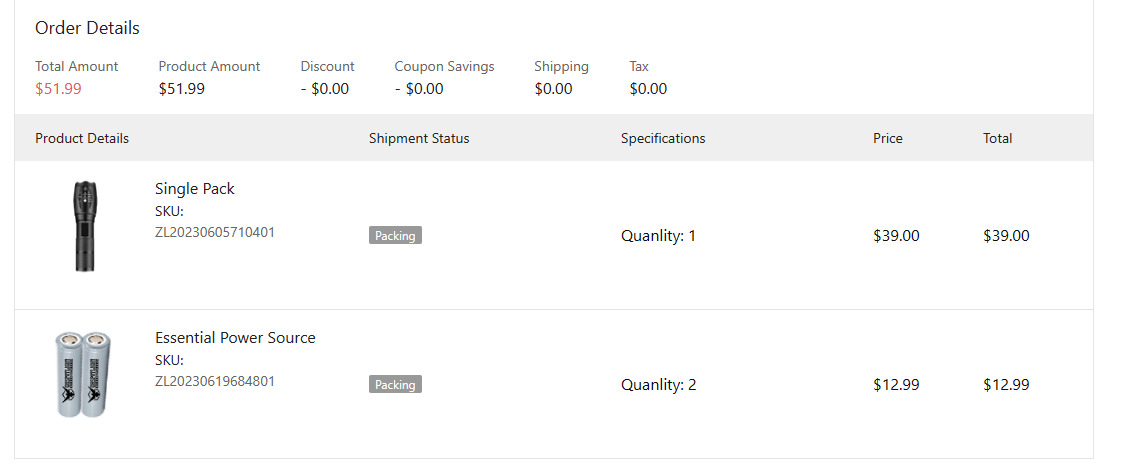
Task: Select SKU number ZL20230605710401
Action: (215, 232)
